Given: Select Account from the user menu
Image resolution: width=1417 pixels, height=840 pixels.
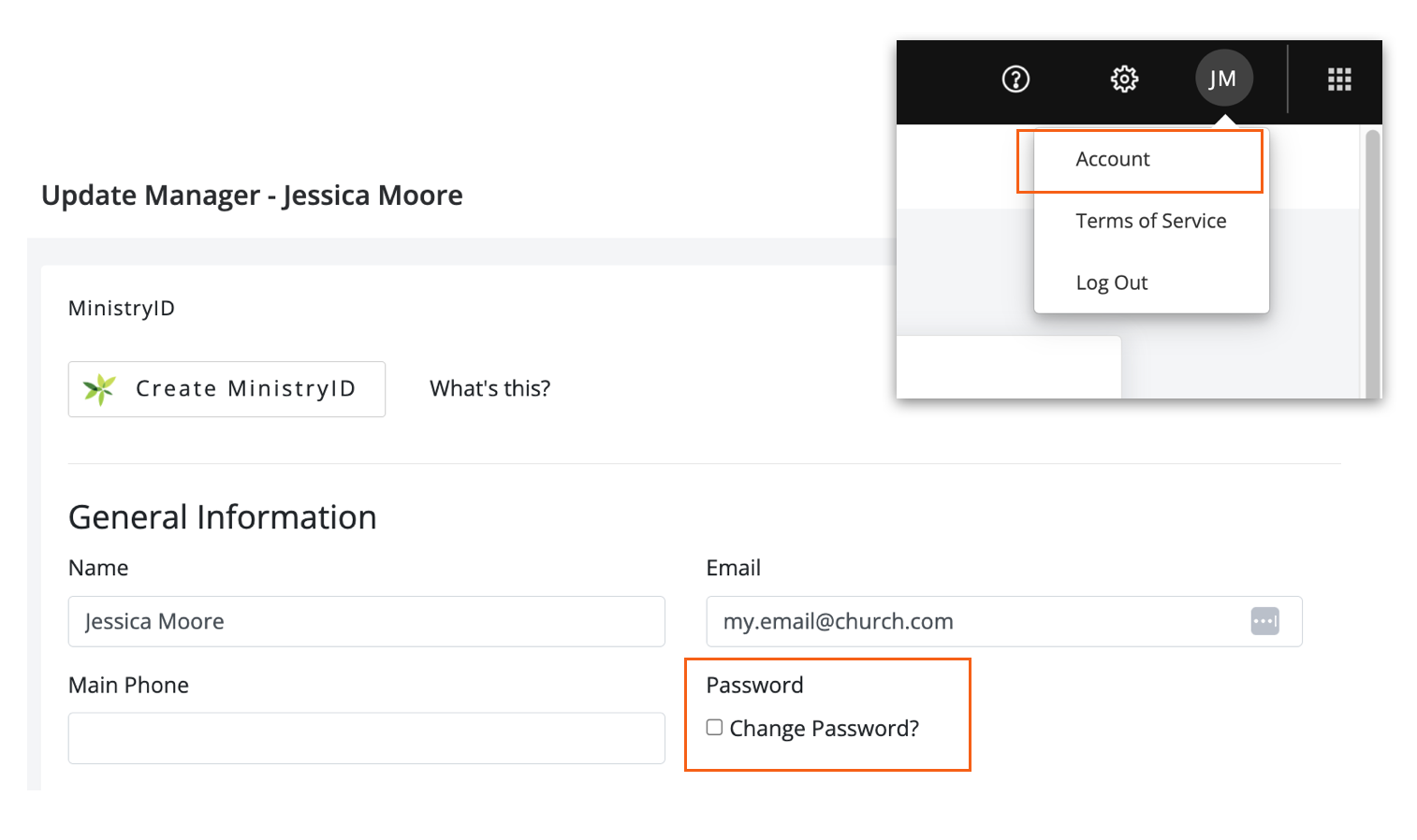Looking at the screenshot, I should tap(1113, 160).
